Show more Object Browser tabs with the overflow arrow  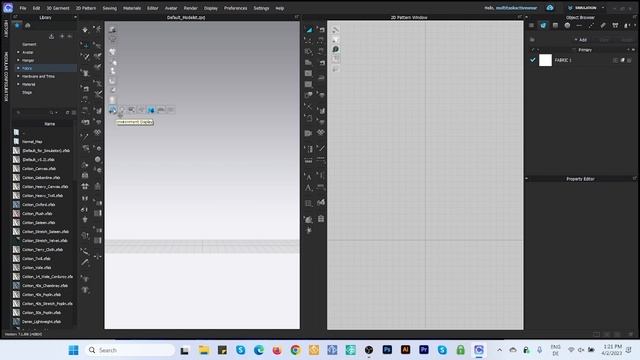tap(635, 25)
